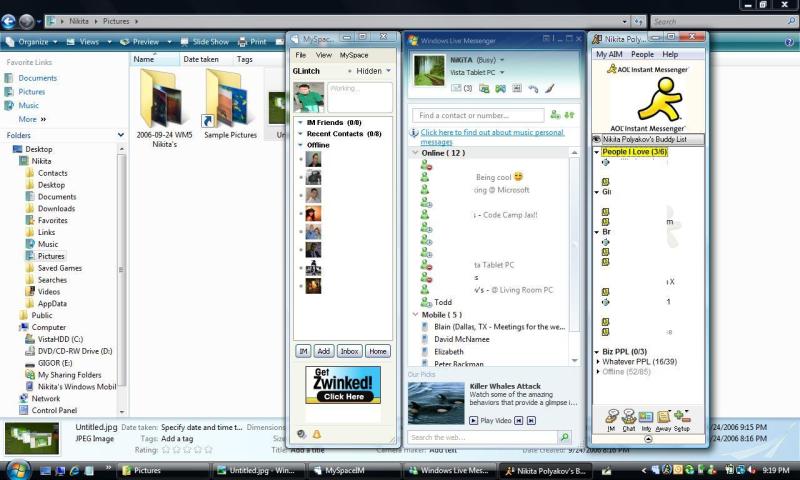Click the AIM Info icon
Screen dimensions: 800x480
click(646, 420)
